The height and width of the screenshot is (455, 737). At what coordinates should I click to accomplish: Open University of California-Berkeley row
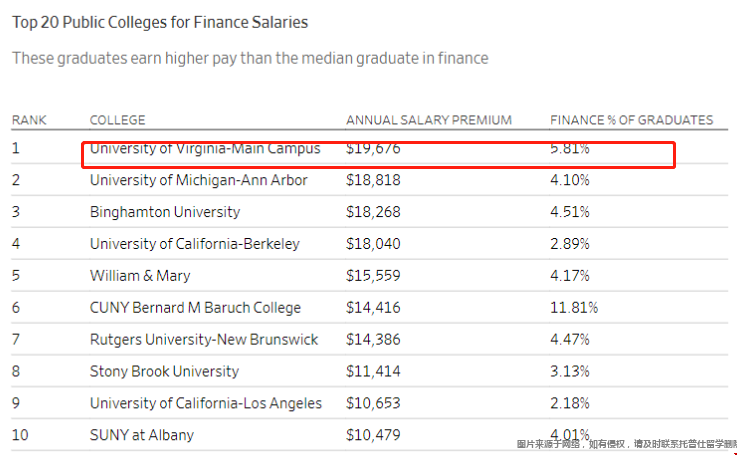(194, 244)
